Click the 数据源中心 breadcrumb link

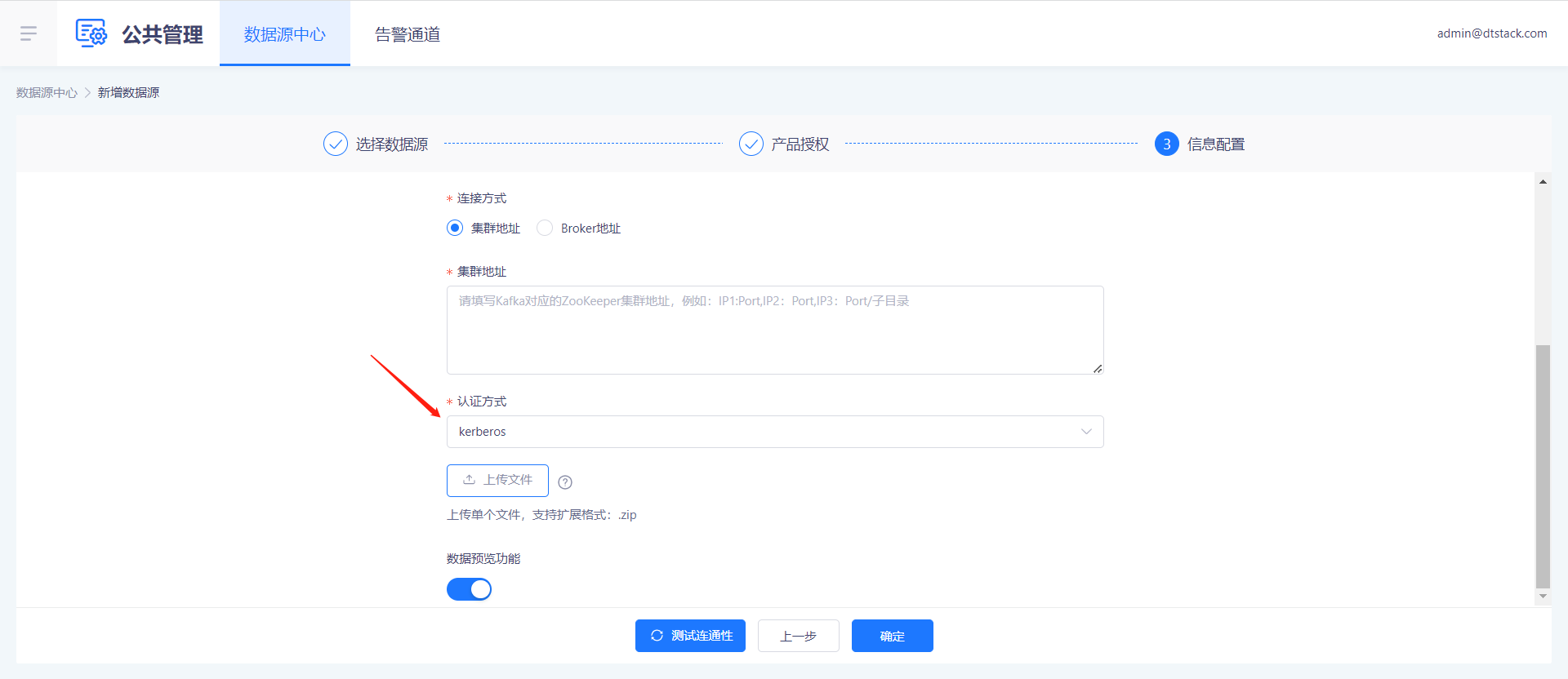[47, 93]
